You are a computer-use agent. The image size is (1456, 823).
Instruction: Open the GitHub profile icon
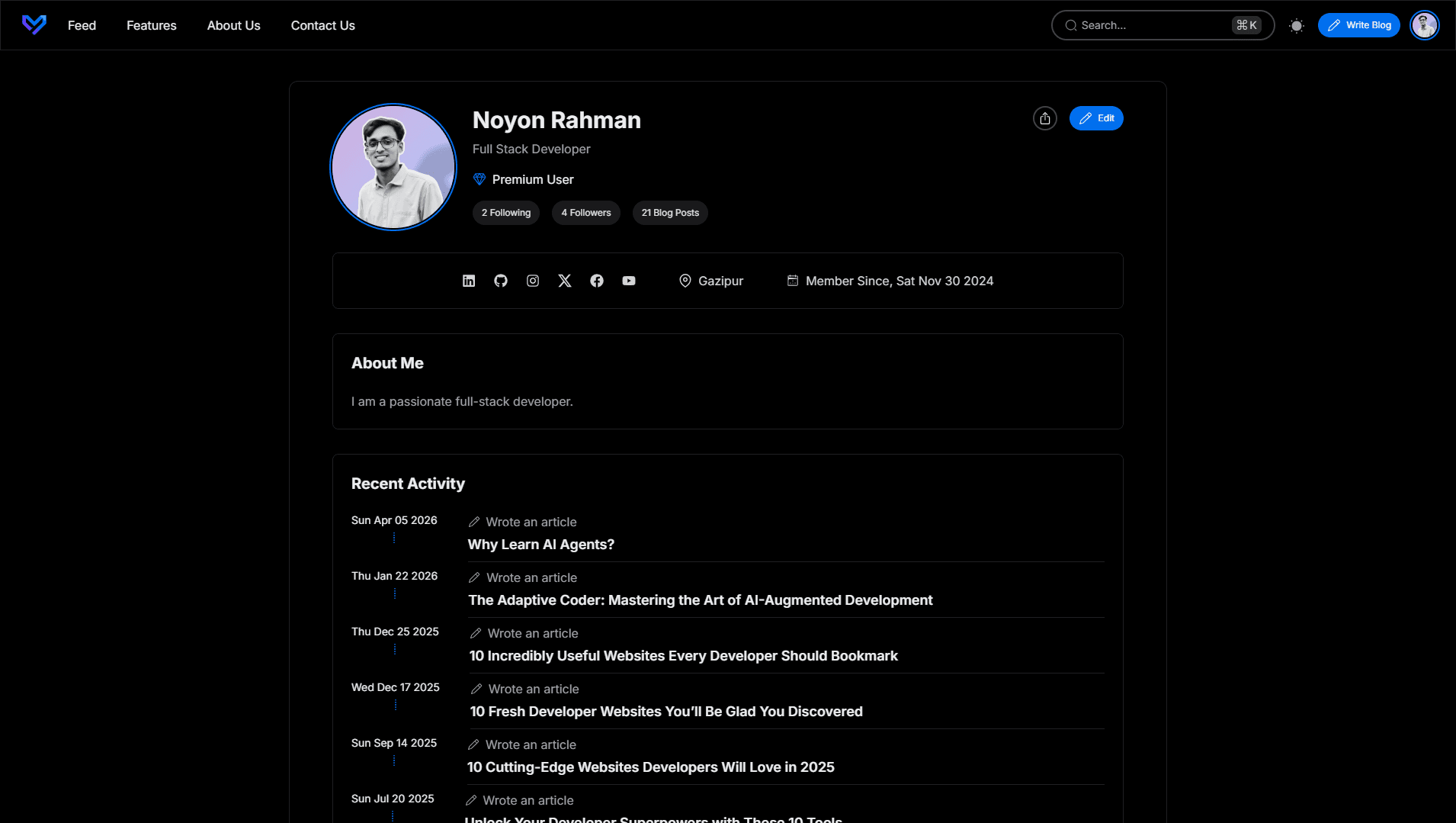(501, 281)
